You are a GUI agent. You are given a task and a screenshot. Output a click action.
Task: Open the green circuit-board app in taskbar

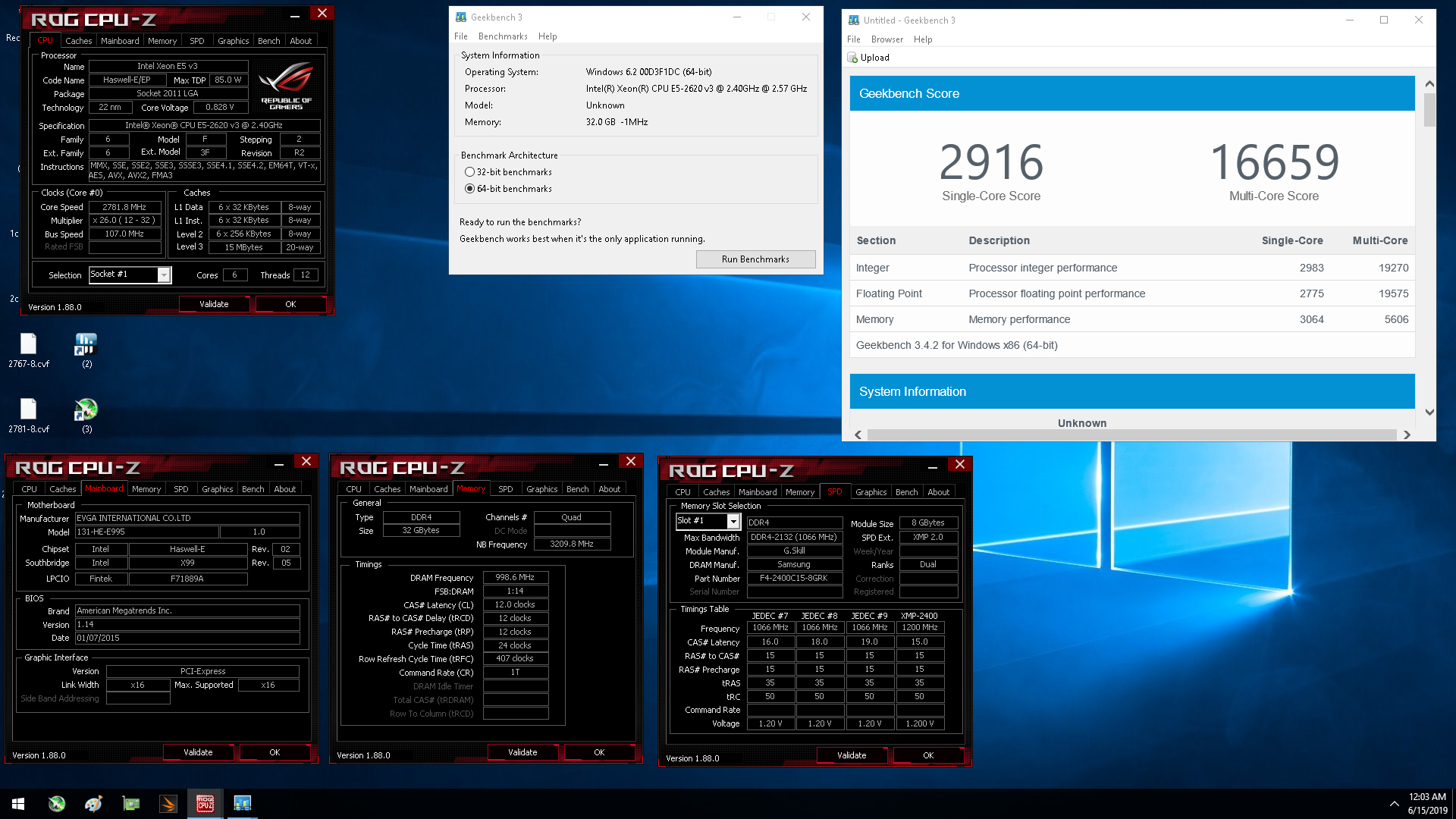(x=131, y=804)
